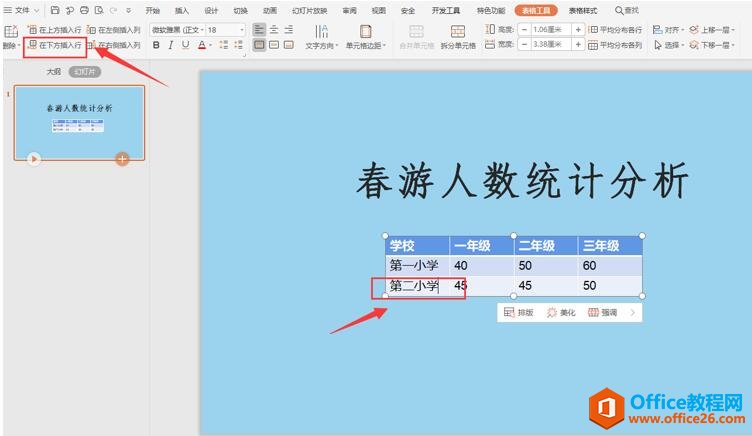Click play button on slide thumbnail
Screen dimensions: 752x436
[34, 158]
